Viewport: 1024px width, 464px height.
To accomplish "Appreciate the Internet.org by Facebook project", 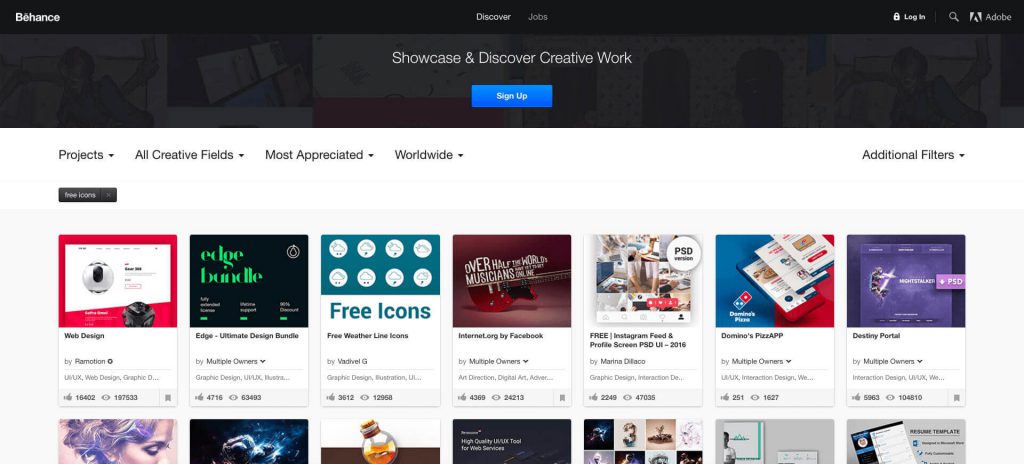I will point(462,397).
